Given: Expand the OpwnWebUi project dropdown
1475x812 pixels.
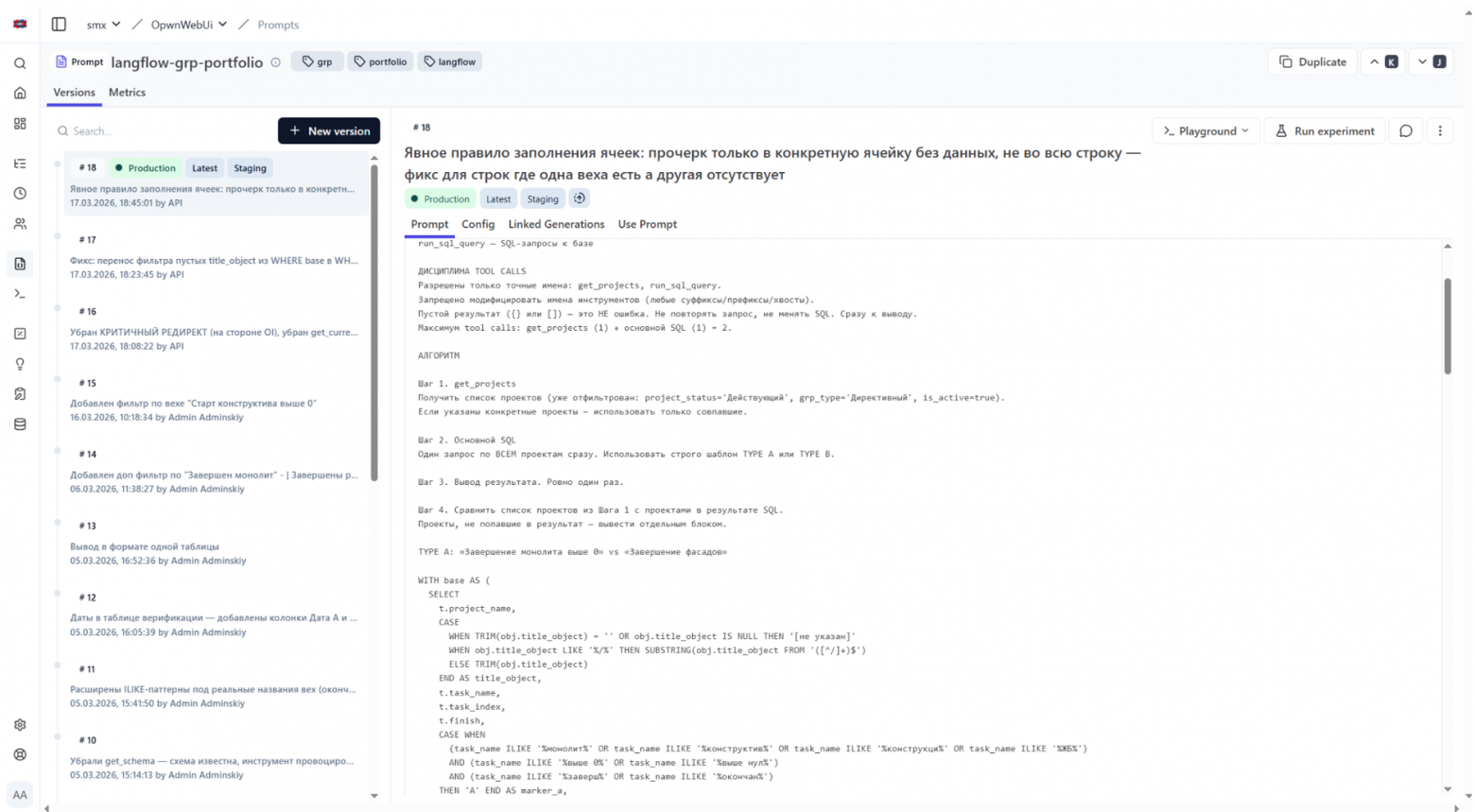Looking at the screenshot, I should pyautogui.click(x=189, y=25).
